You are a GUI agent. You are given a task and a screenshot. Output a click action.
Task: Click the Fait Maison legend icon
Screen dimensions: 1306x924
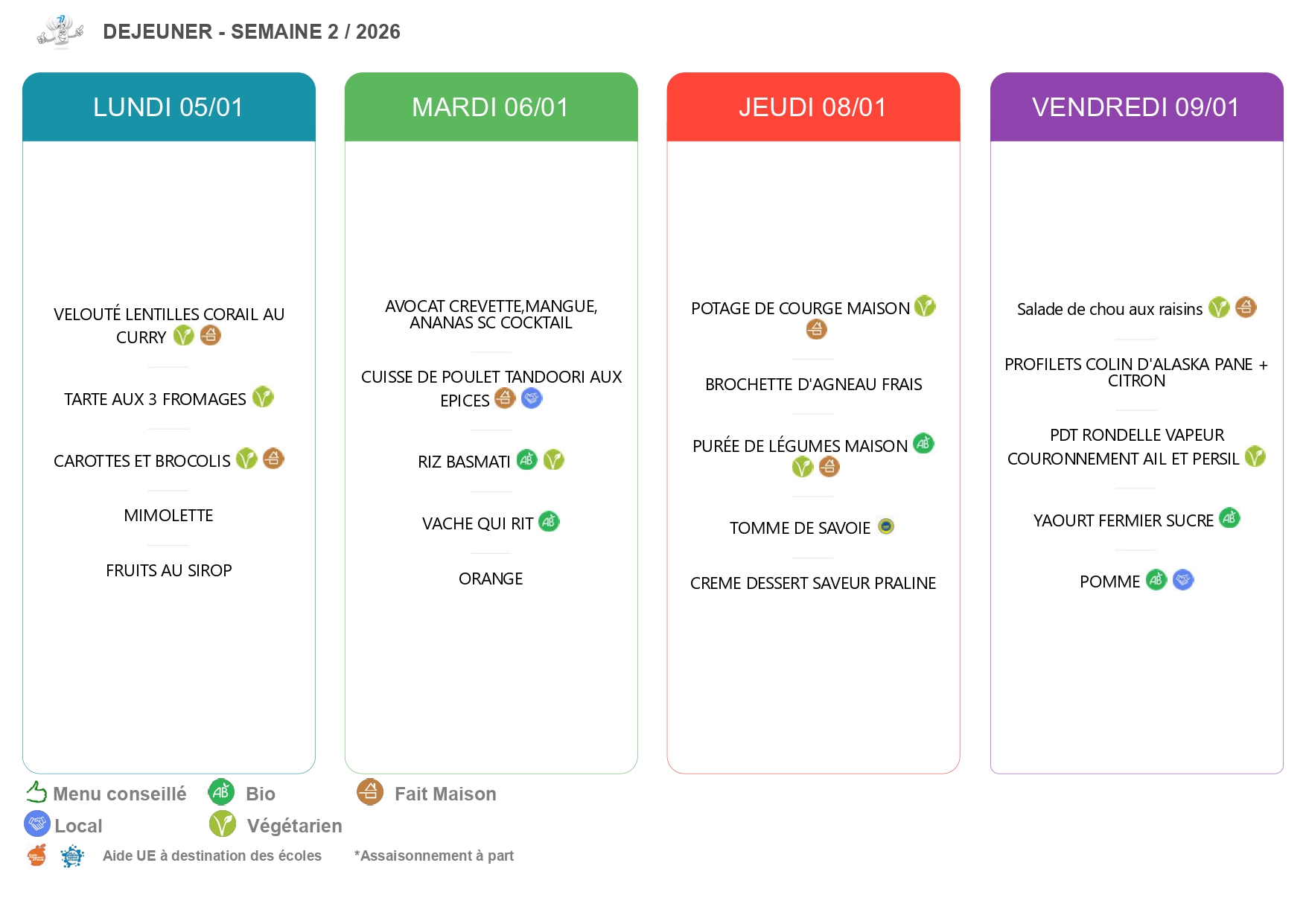(370, 792)
